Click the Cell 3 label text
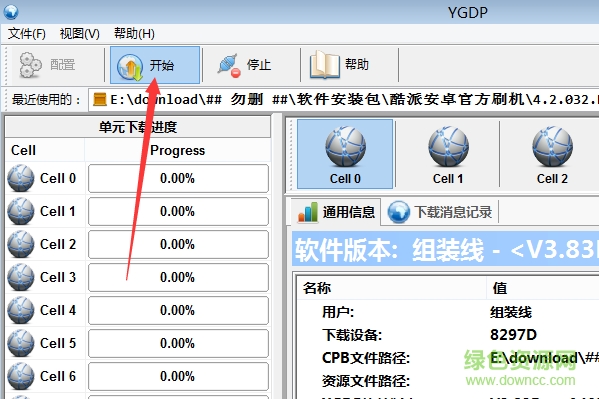The width and height of the screenshot is (599, 399). tap(58, 277)
